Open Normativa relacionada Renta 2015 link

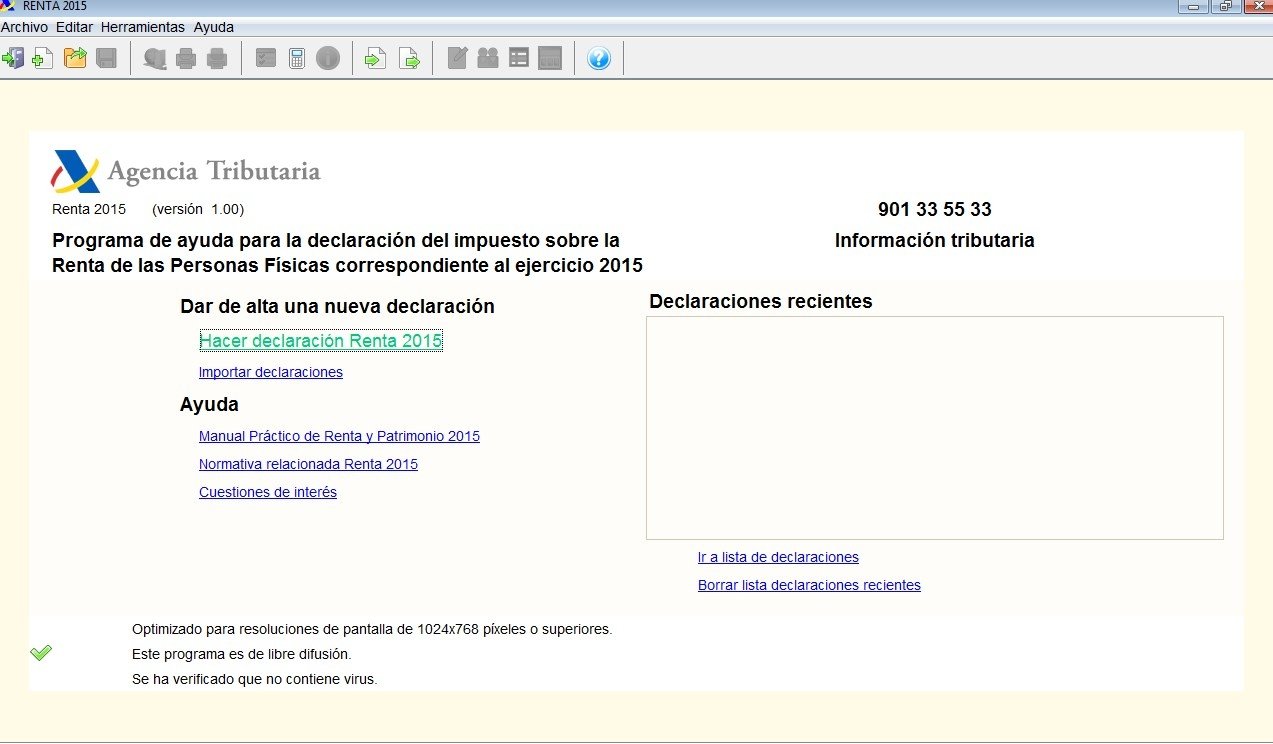click(x=308, y=464)
